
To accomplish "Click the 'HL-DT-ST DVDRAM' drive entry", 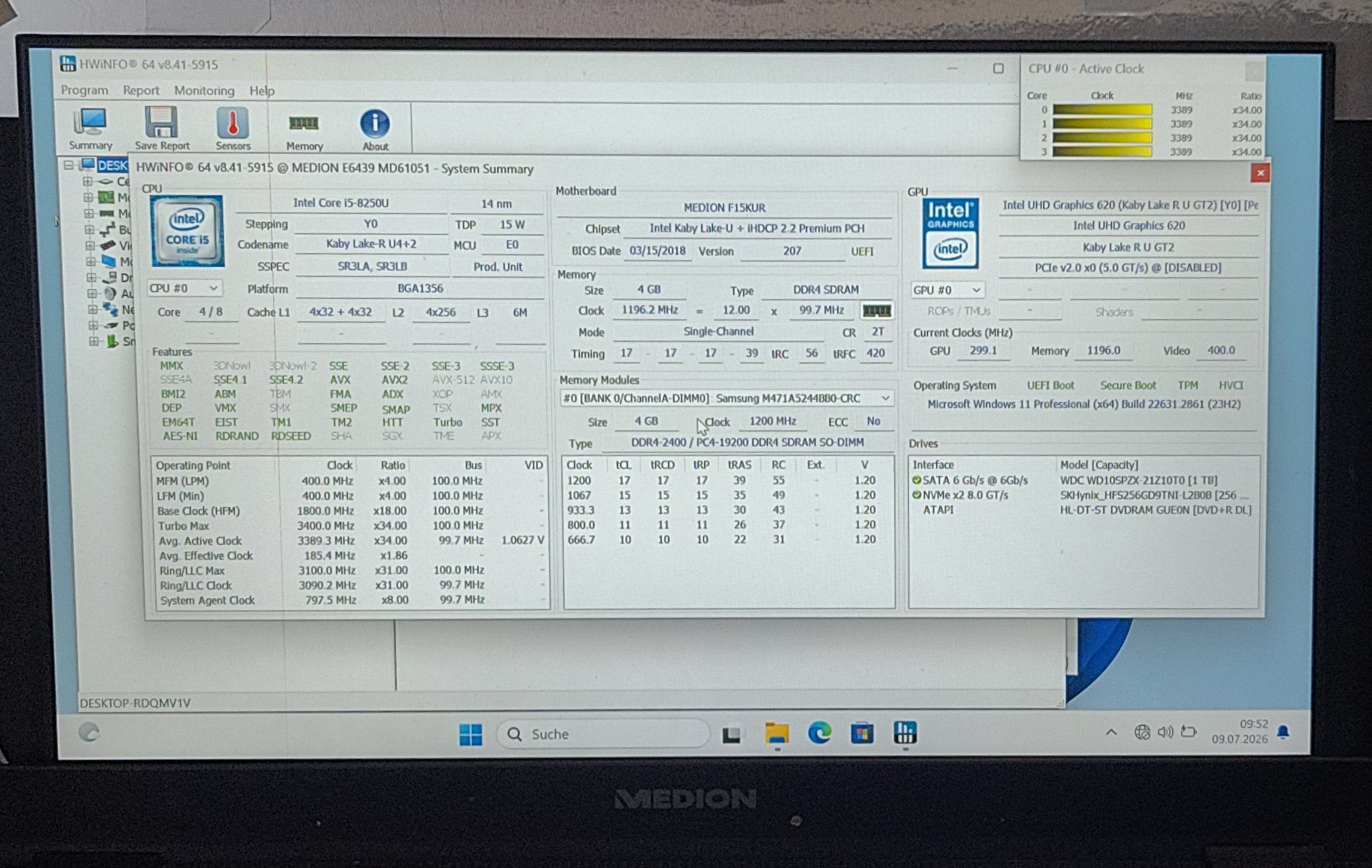I will click(1155, 510).
